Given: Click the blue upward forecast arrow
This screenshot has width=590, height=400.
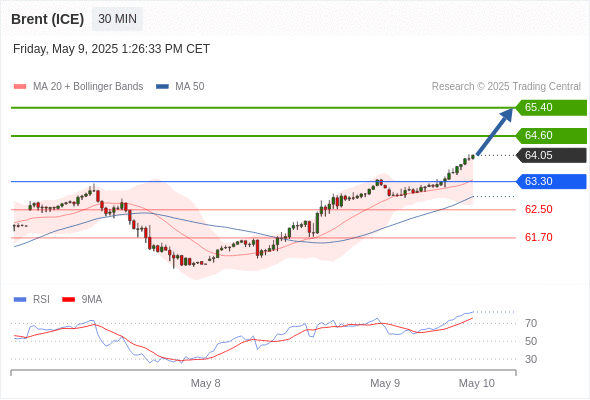Looking at the screenshot, I should (x=494, y=131).
